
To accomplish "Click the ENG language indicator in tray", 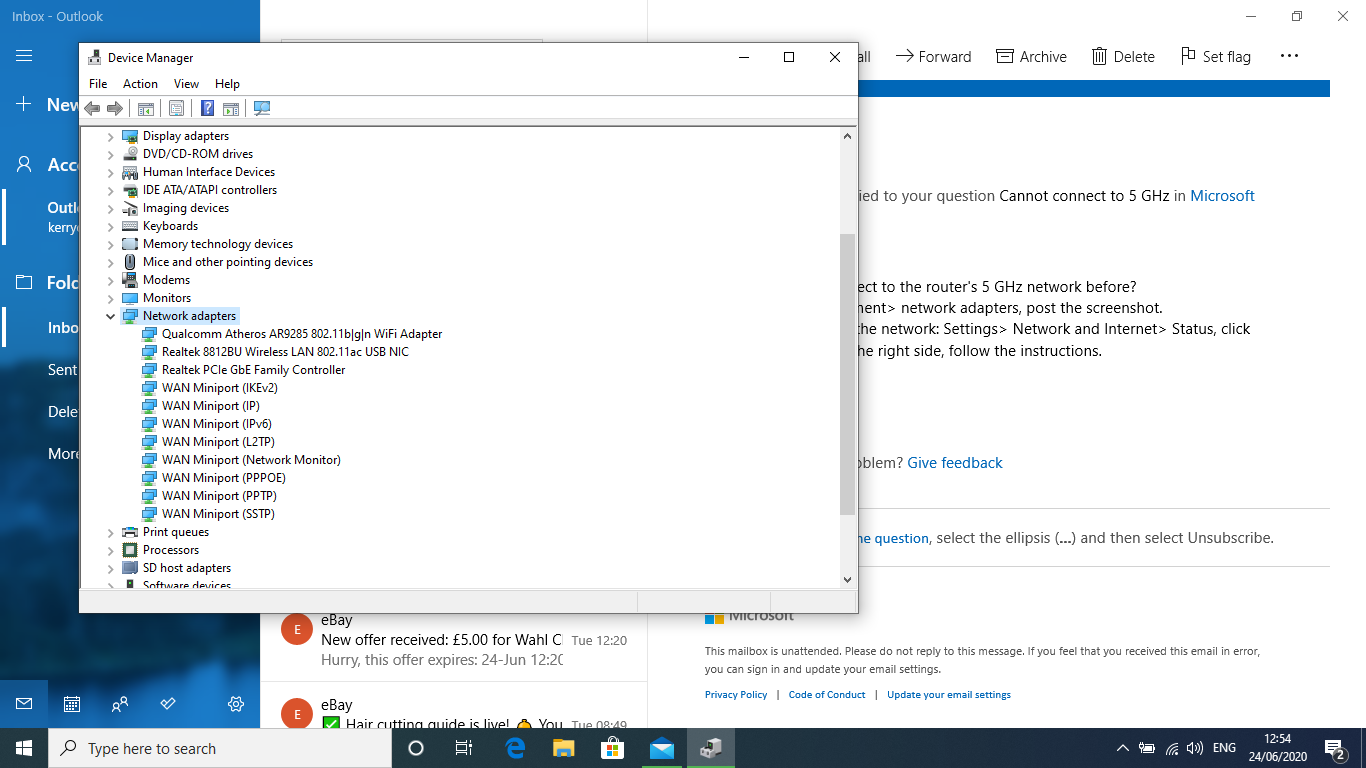I will [1224, 748].
